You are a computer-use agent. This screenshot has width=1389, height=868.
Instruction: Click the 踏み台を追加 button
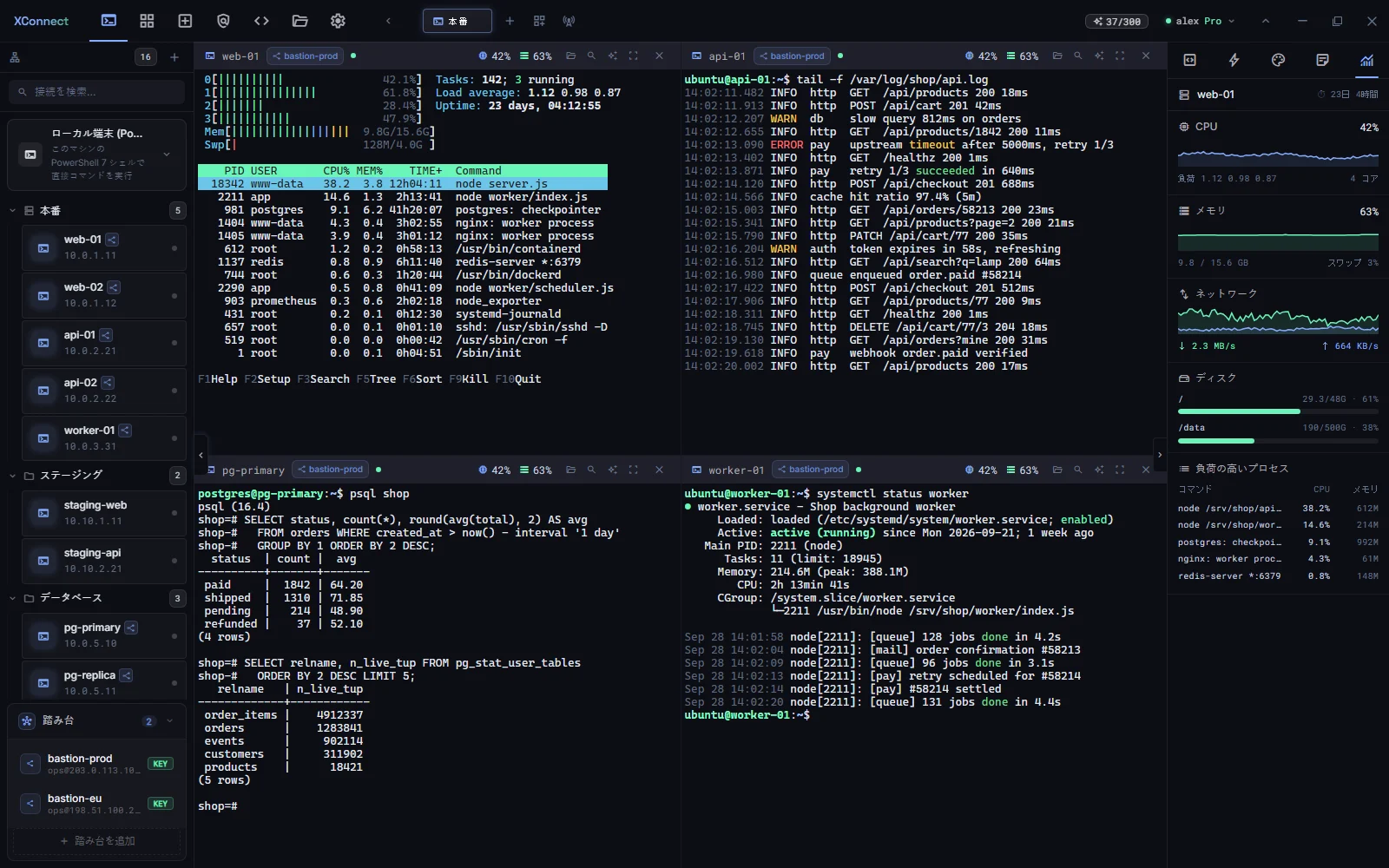click(97, 841)
